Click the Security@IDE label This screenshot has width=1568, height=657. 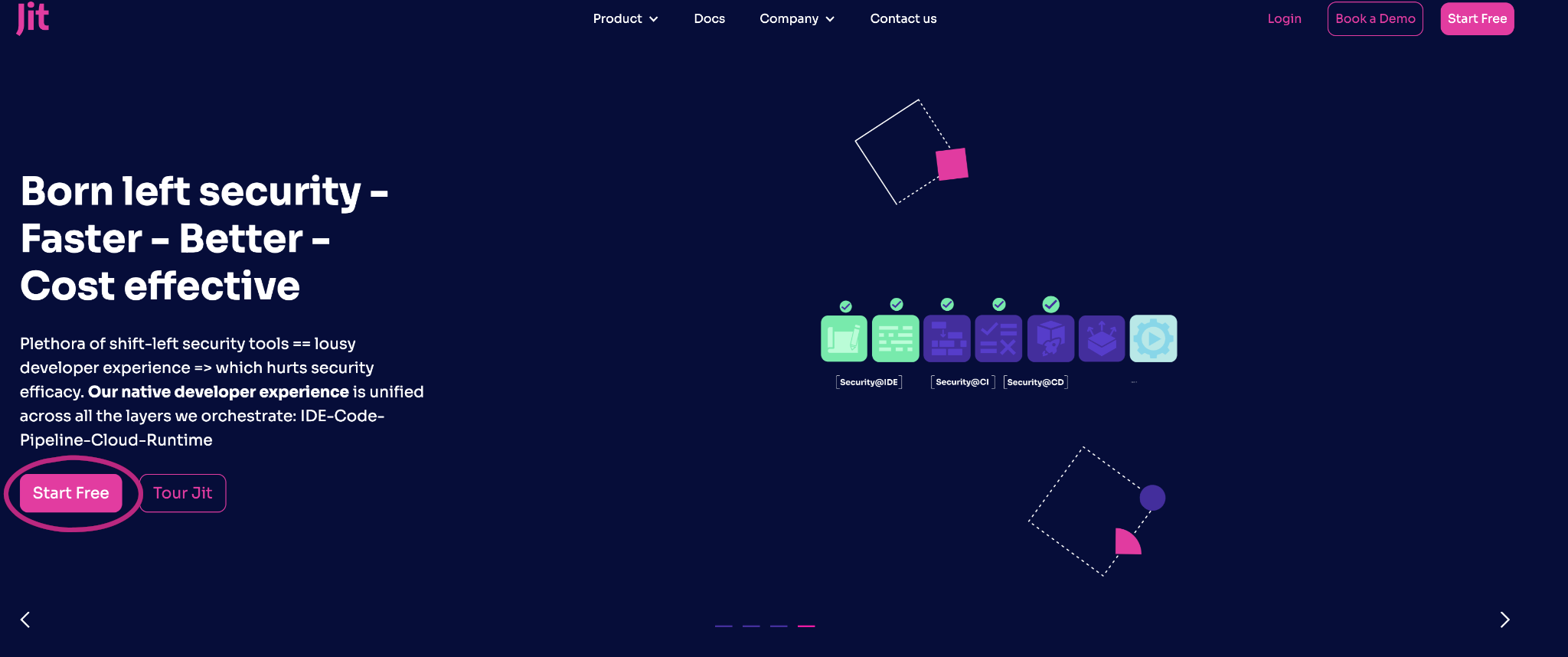(869, 382)
